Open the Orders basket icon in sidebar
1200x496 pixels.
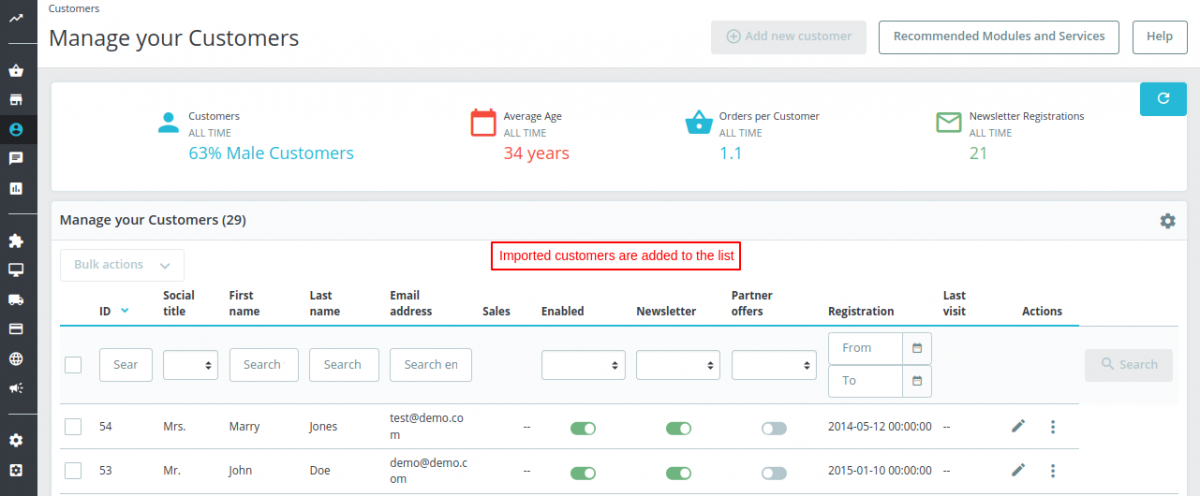click(x=16, y=71)
